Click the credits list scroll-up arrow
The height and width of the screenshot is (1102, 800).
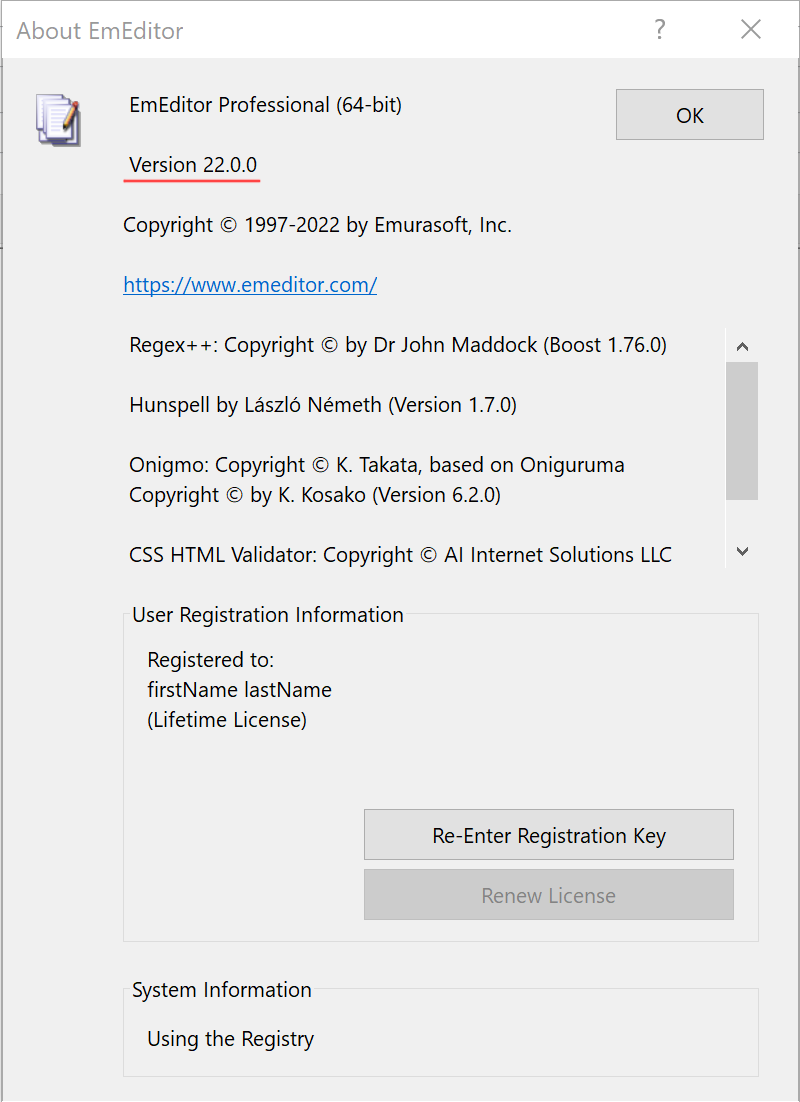tap(742, 346)
